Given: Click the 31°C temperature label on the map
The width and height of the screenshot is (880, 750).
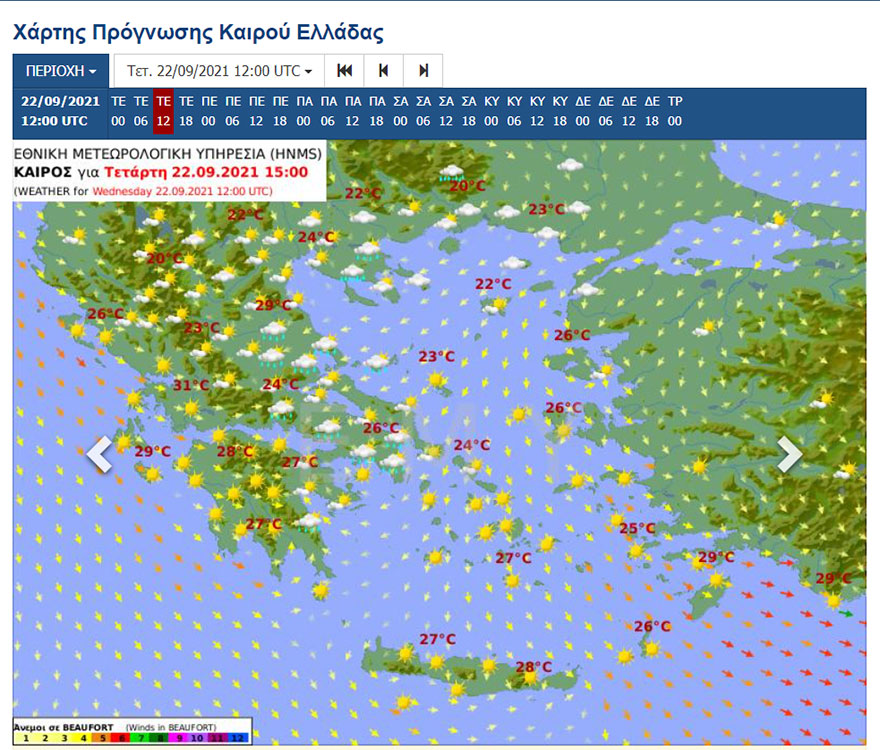Looking at the screenshot, I should click(191, 385).
